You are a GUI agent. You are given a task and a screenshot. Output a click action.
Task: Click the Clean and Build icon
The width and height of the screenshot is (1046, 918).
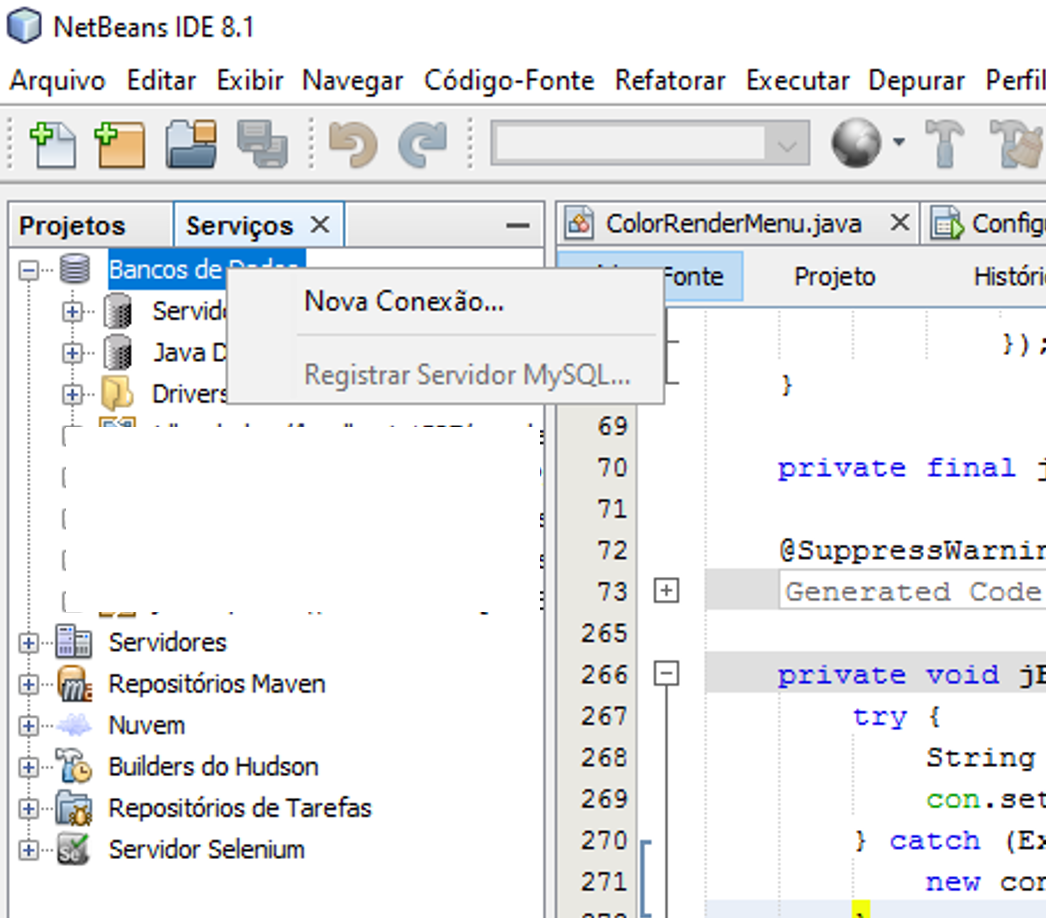[x=1017, y=143]
